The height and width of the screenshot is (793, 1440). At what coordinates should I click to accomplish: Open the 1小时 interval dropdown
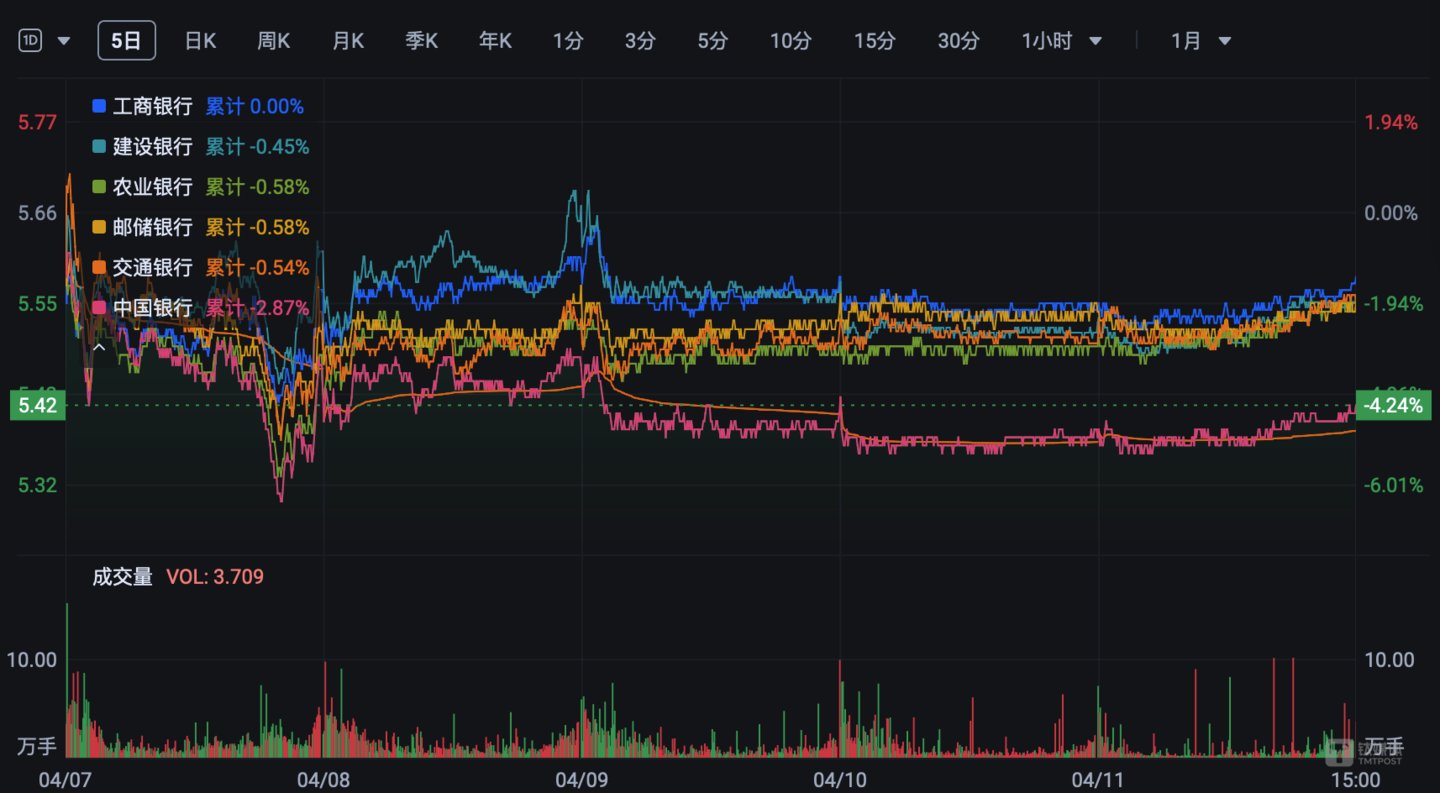1097,41
